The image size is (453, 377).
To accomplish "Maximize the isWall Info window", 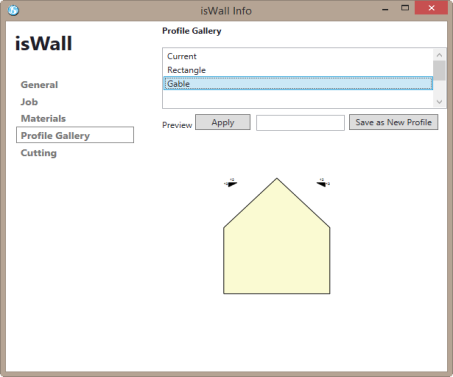I will pyautogui.click(x=405, y=8).
